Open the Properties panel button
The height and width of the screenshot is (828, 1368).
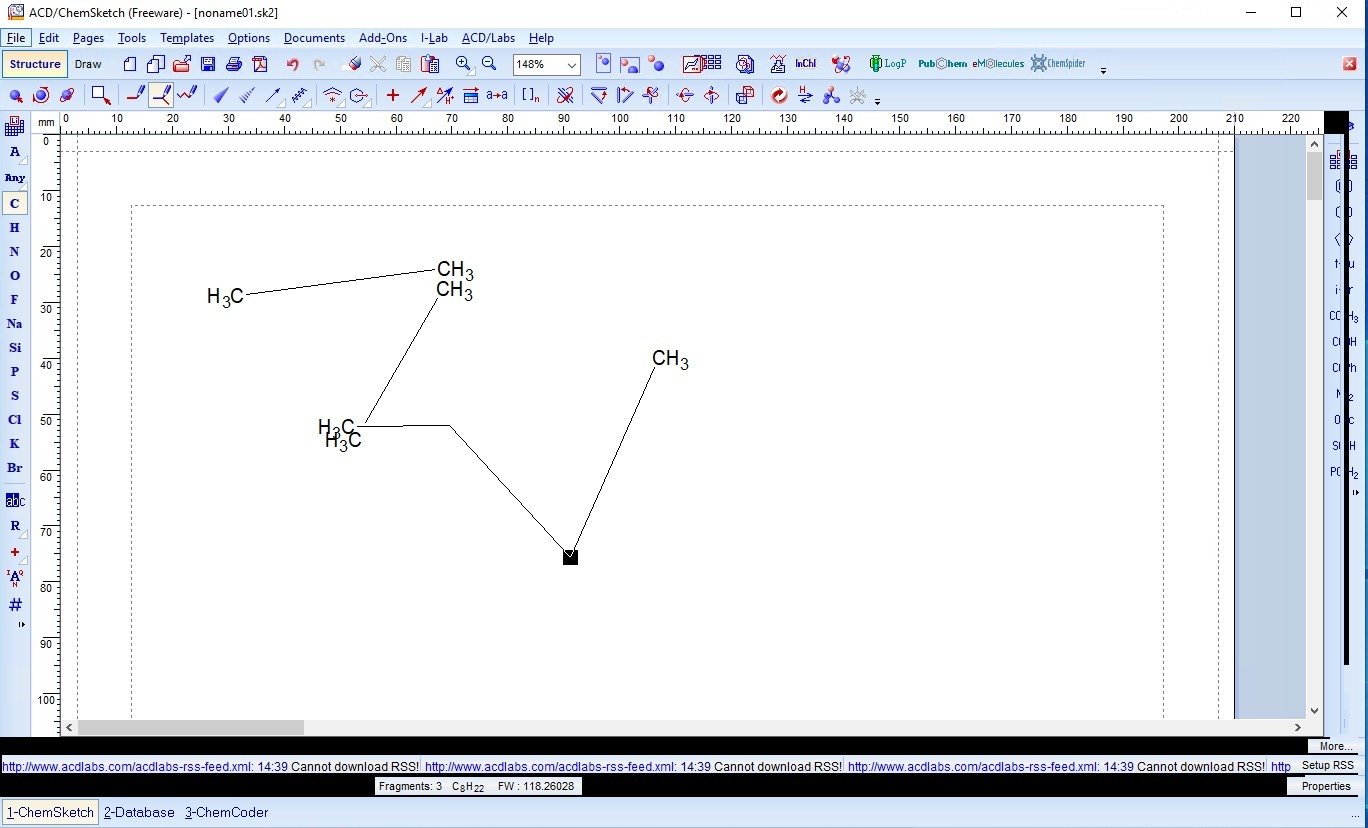click(1326, 787)
